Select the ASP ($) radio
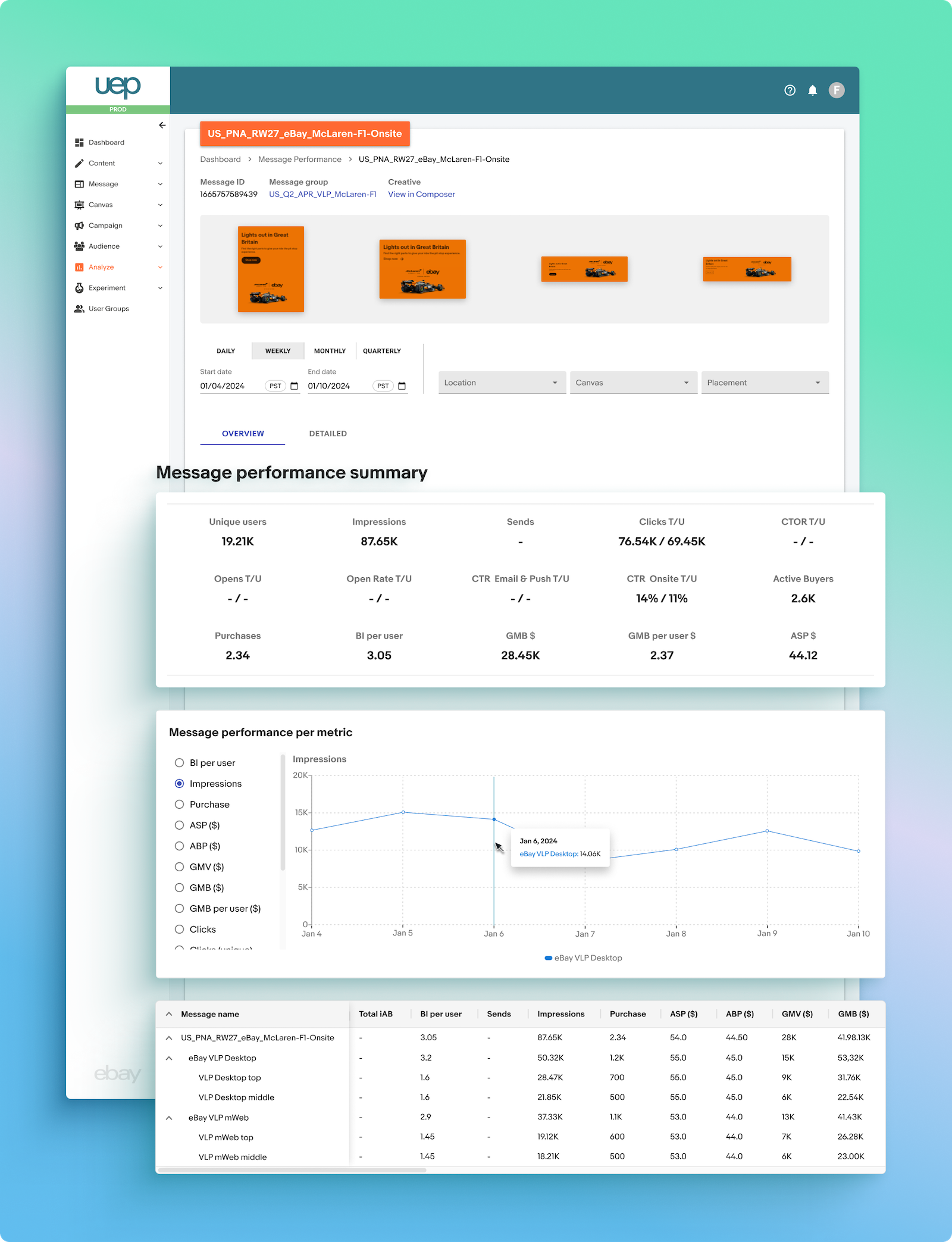The height and width of the screenshot is (1242, 952). [179, 825]
